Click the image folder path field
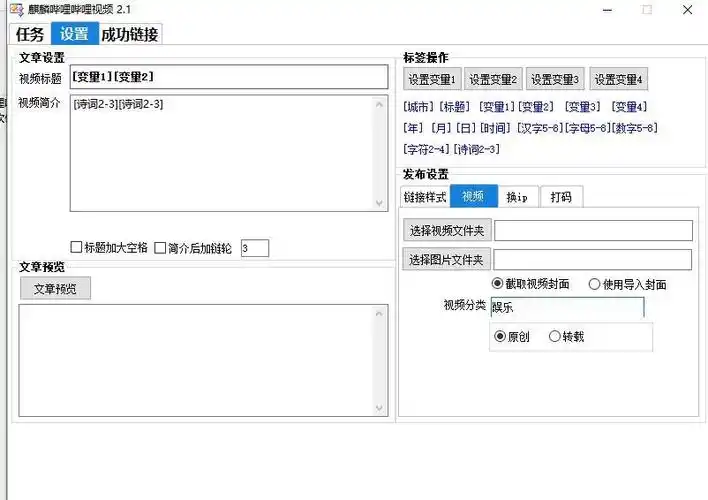Viewport: 708px width, 500px height. point(592,260)
